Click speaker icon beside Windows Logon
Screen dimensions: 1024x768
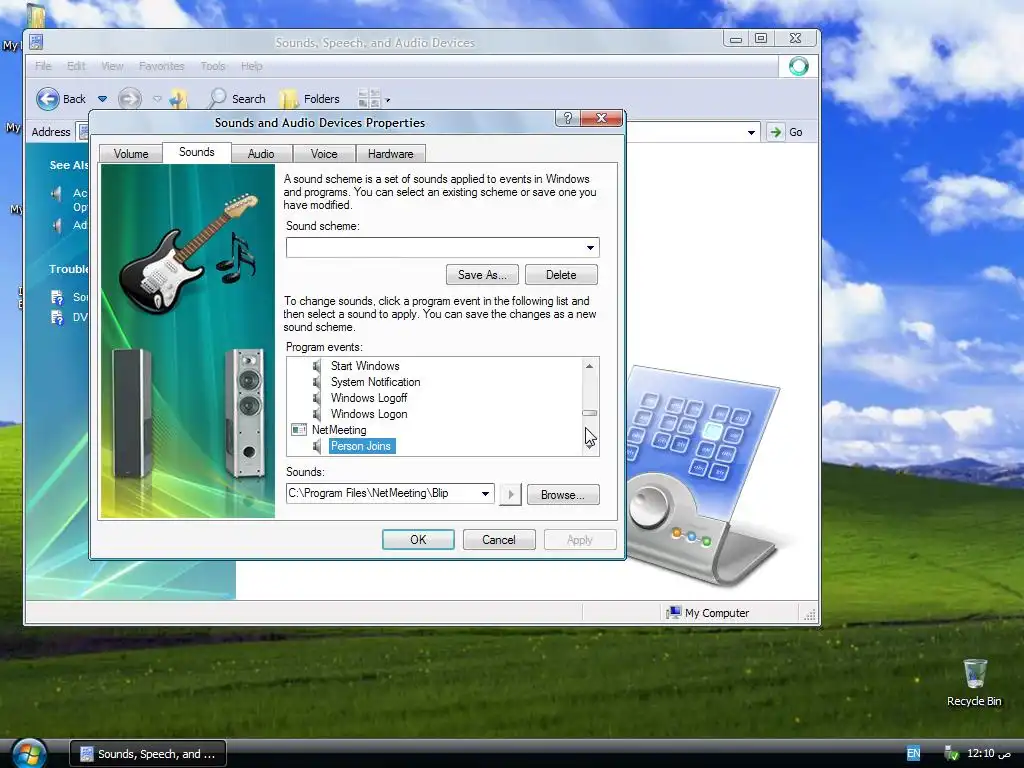(x=317, y=414)
